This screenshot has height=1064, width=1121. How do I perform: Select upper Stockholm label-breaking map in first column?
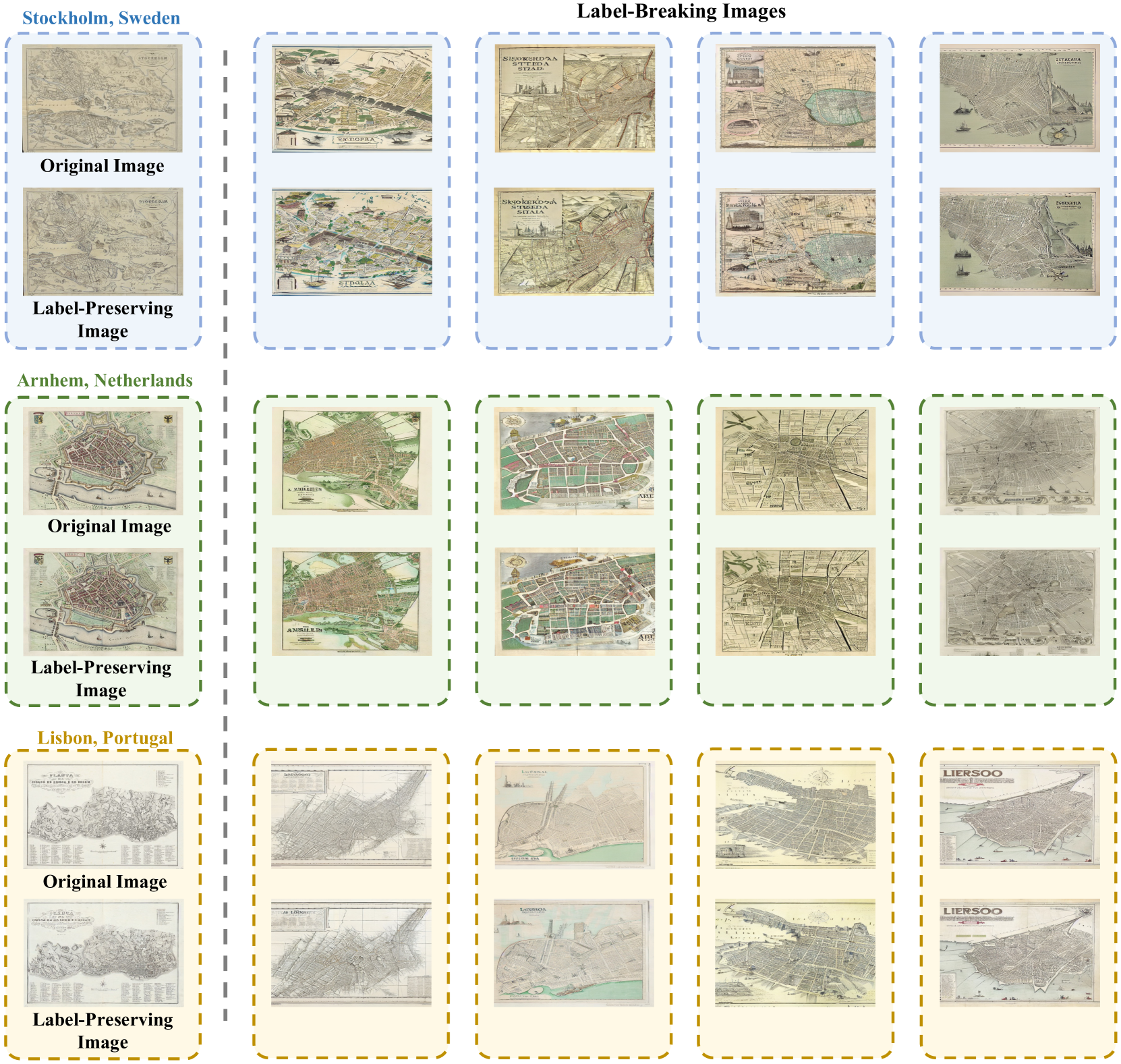pyautogui.click(x=352, y=99)
